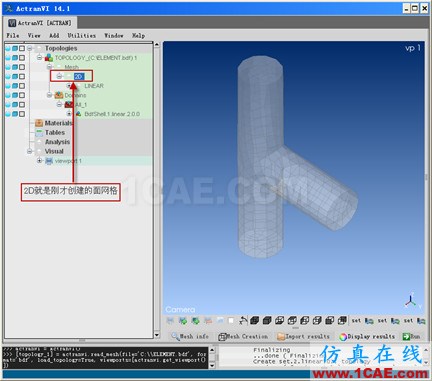Click the Display results button

point(367,336)
